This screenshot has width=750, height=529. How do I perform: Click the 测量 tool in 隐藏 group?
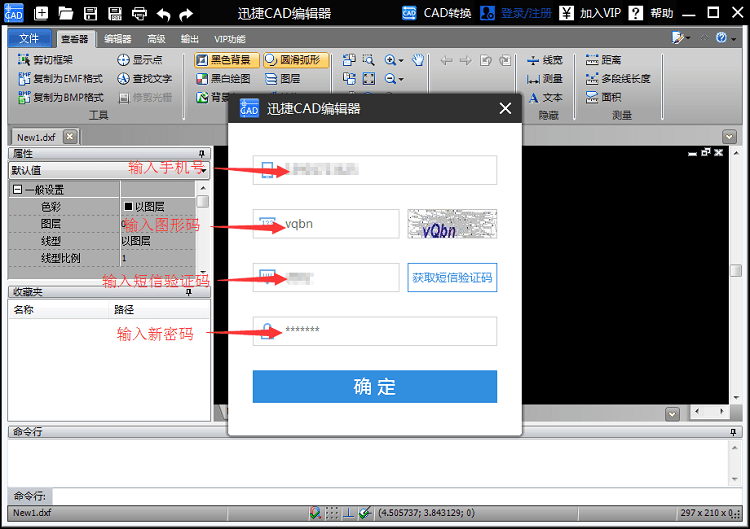[x=544, y=78]
